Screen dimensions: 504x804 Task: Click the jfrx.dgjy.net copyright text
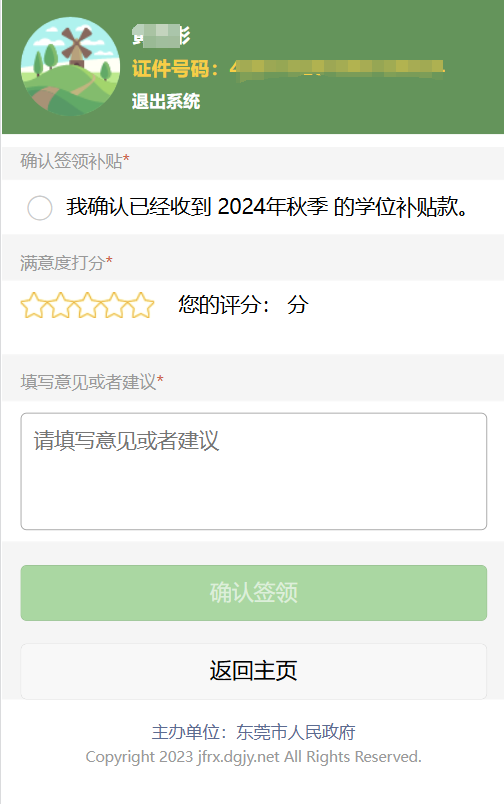(x=253, y=757)
